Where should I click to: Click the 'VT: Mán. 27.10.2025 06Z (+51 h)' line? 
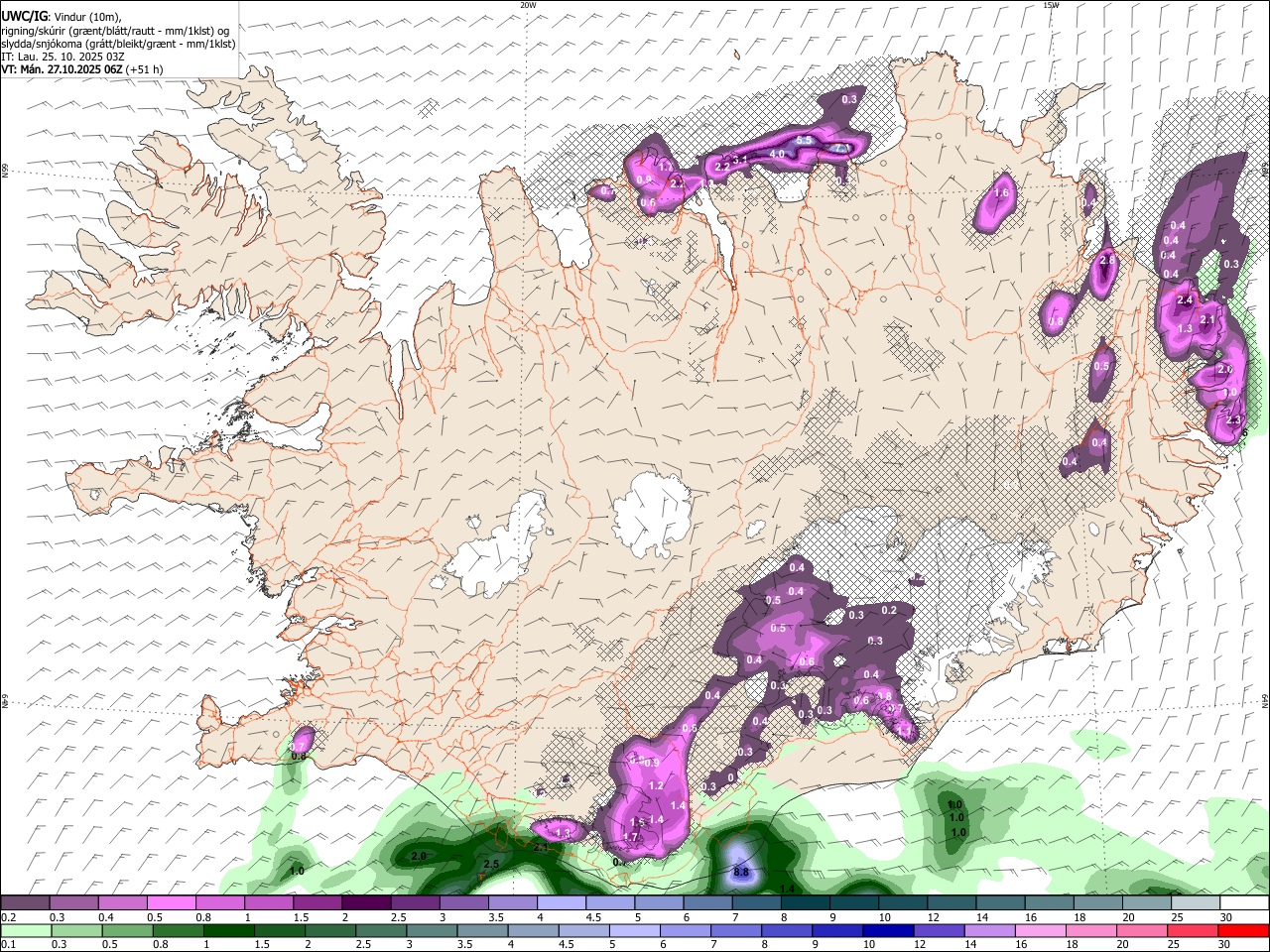[x=82, y=69]
